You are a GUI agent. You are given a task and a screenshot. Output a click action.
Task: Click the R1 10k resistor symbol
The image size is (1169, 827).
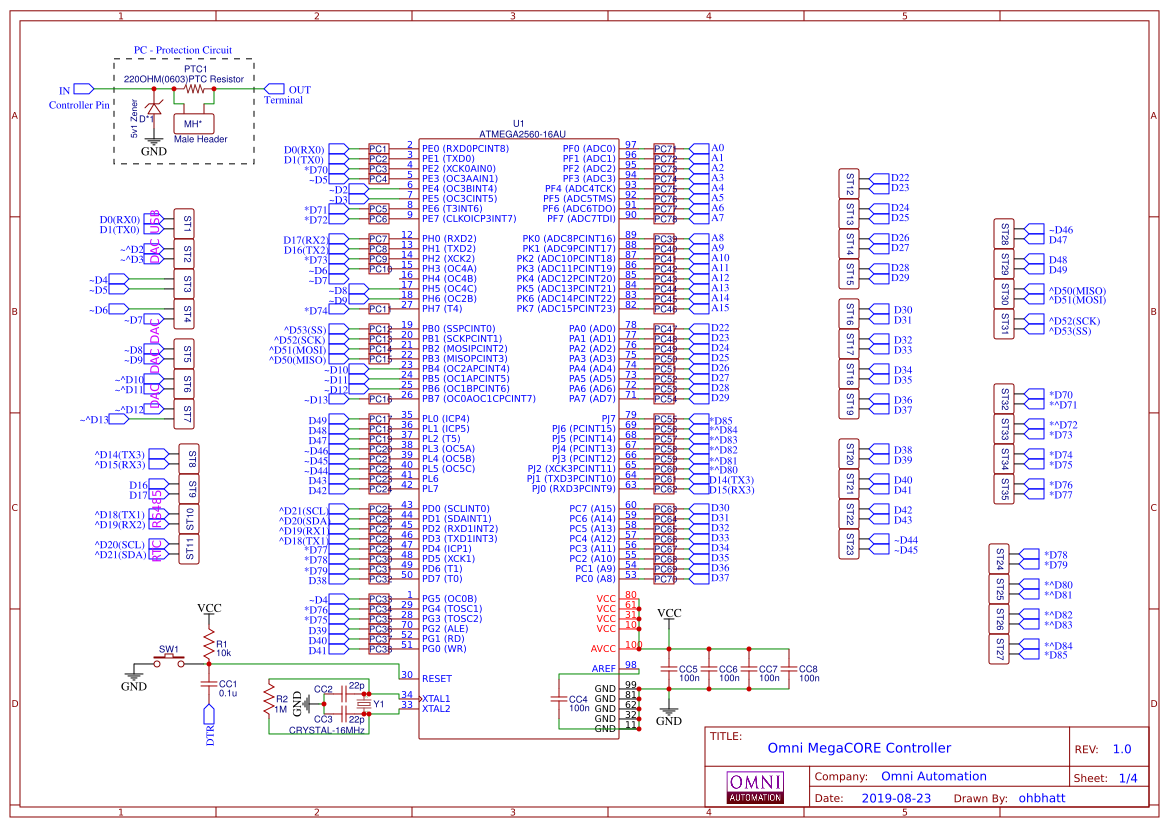209,642
